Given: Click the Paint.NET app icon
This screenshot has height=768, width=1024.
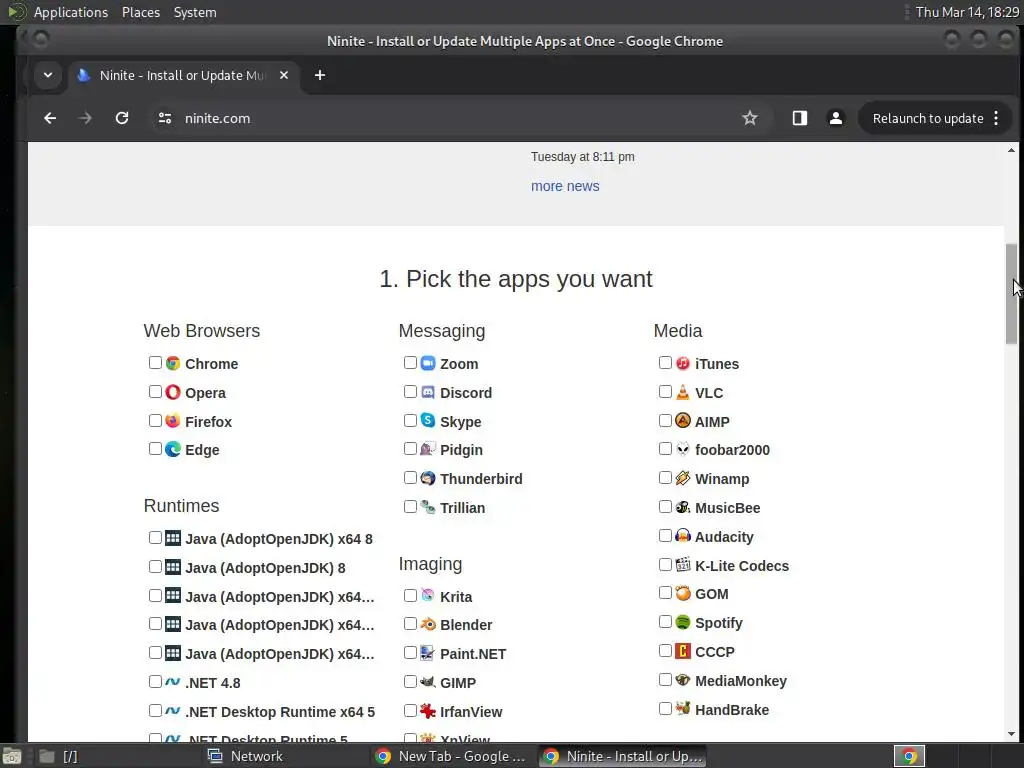Looking at the screenshot, I should [x=428, y=653].
